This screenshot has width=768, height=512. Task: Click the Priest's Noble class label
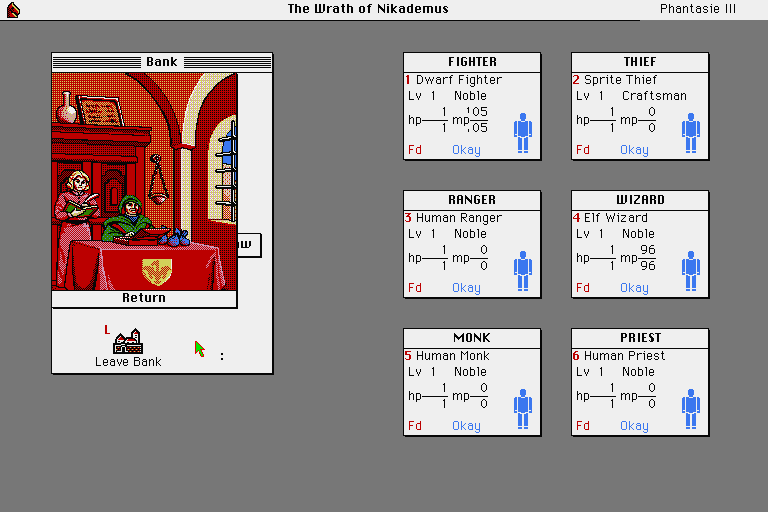coord(638,372)
